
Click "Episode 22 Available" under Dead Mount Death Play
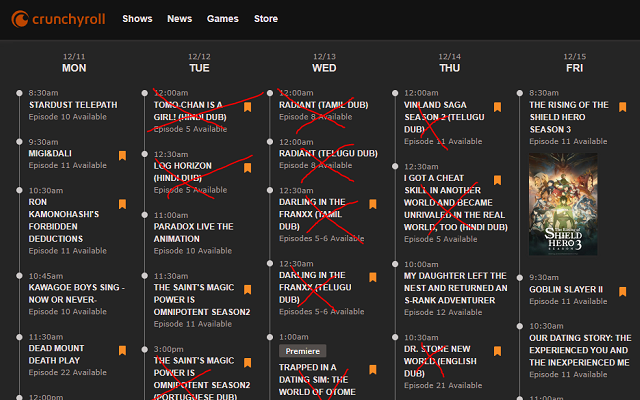67,373
